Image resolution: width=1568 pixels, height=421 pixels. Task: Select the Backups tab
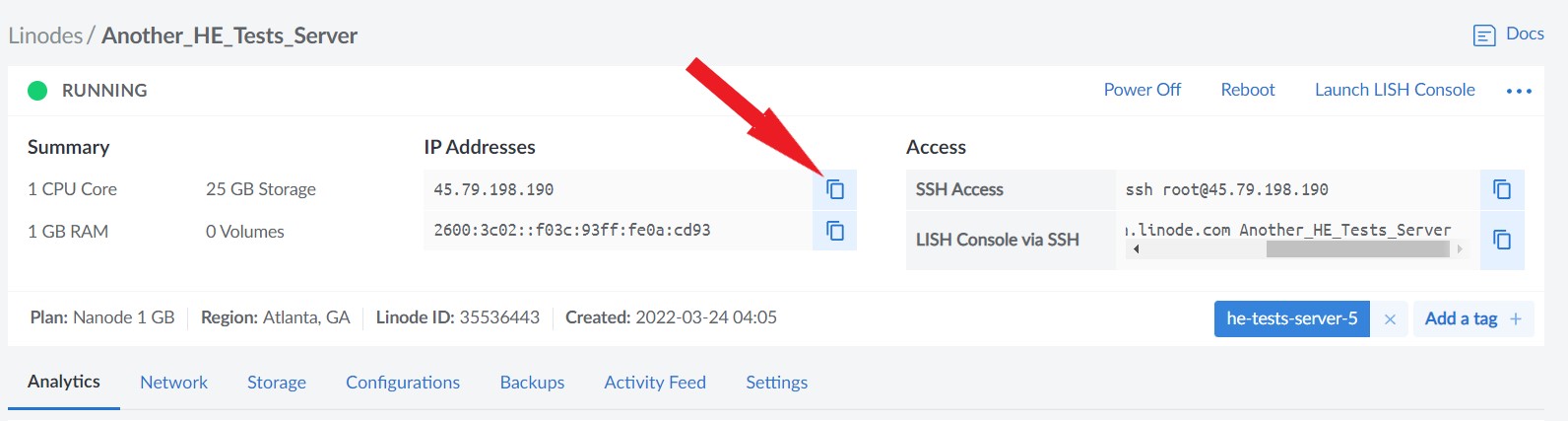coord(532,383)
